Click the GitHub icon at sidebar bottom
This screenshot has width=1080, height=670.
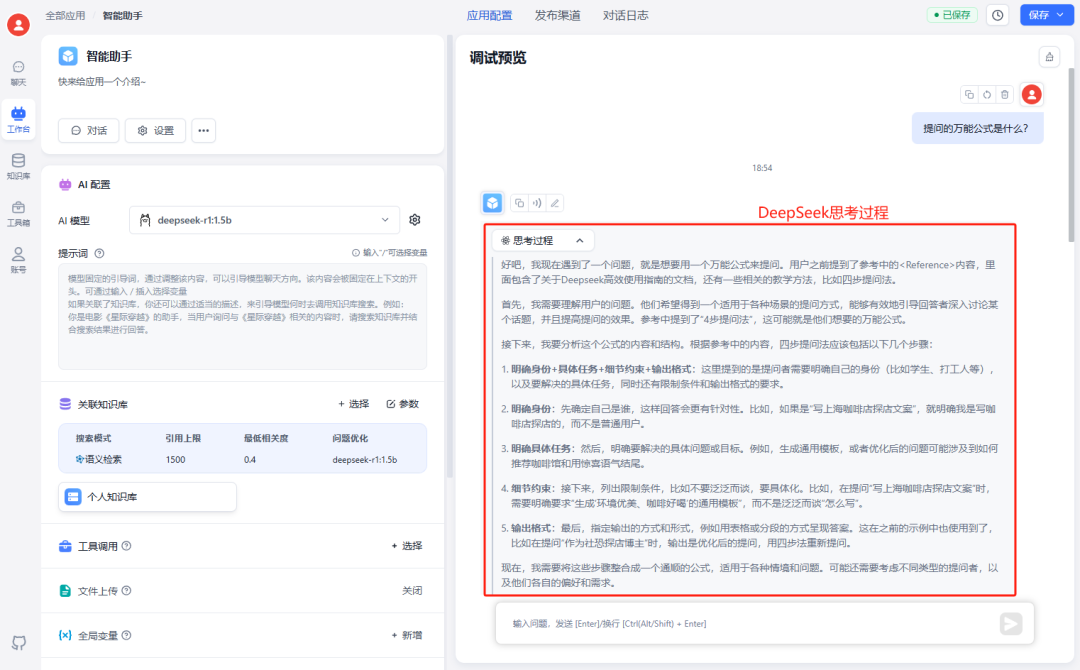(19, 642)
